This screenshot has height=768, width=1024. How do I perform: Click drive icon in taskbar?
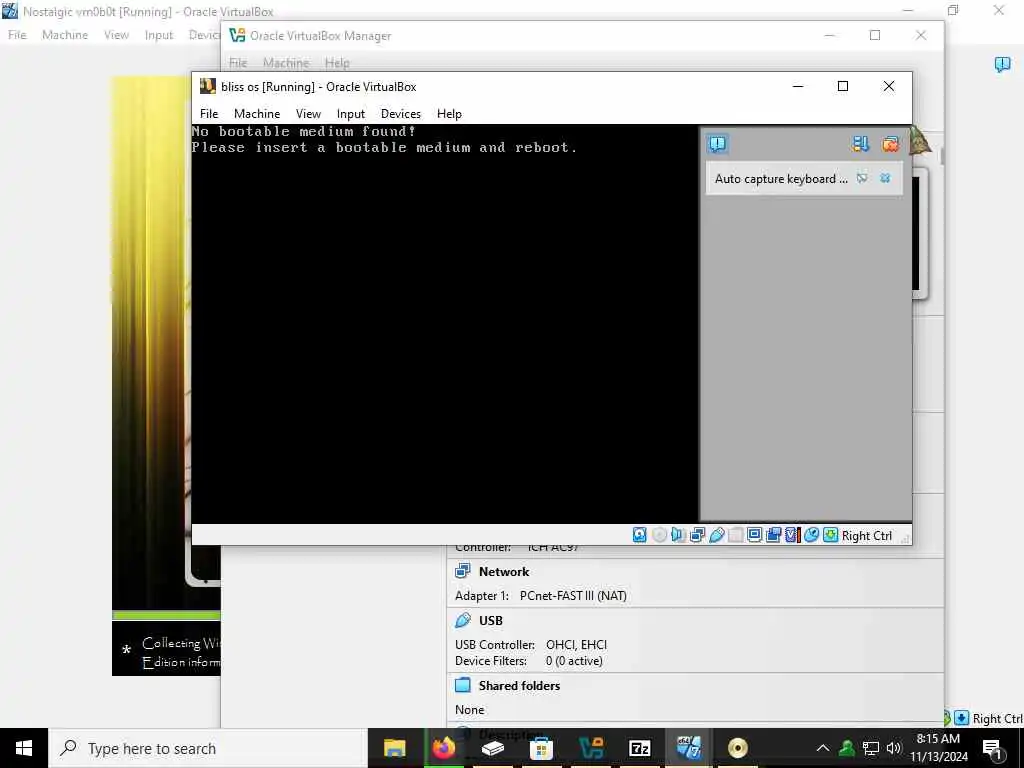(x=492, y=748)
